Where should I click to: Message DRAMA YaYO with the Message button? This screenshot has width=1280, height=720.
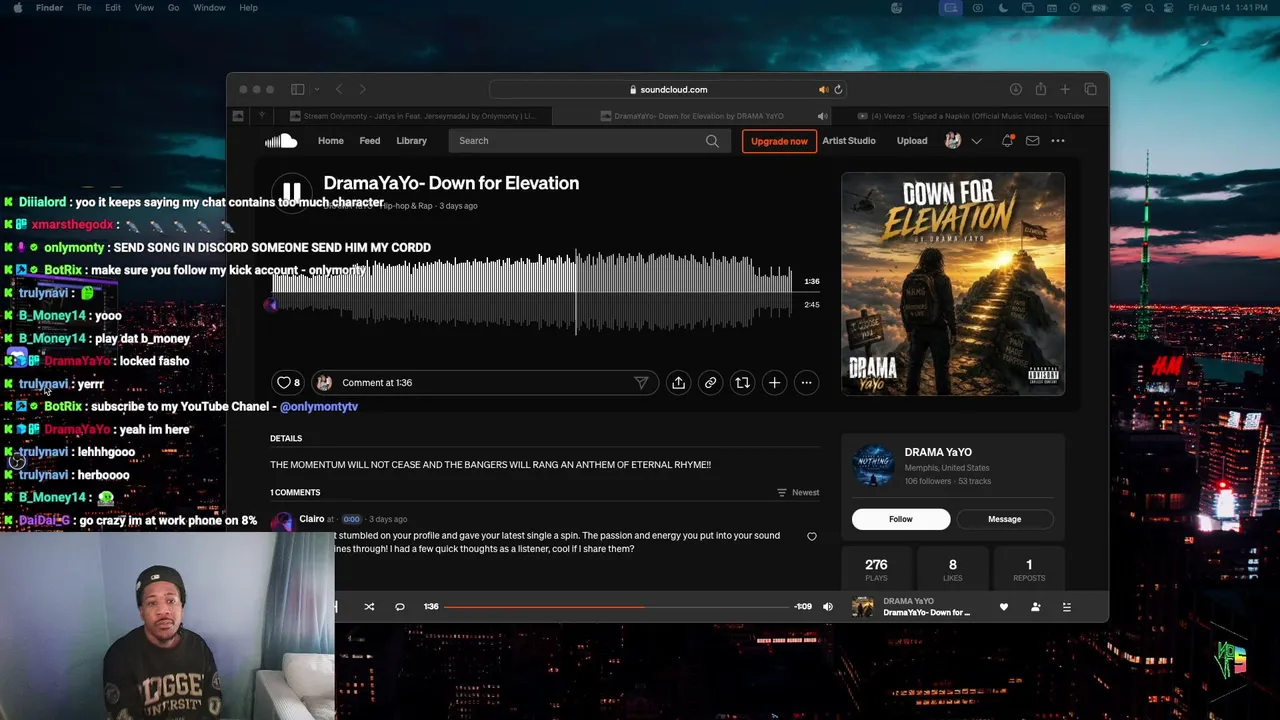coord(1004,519)
